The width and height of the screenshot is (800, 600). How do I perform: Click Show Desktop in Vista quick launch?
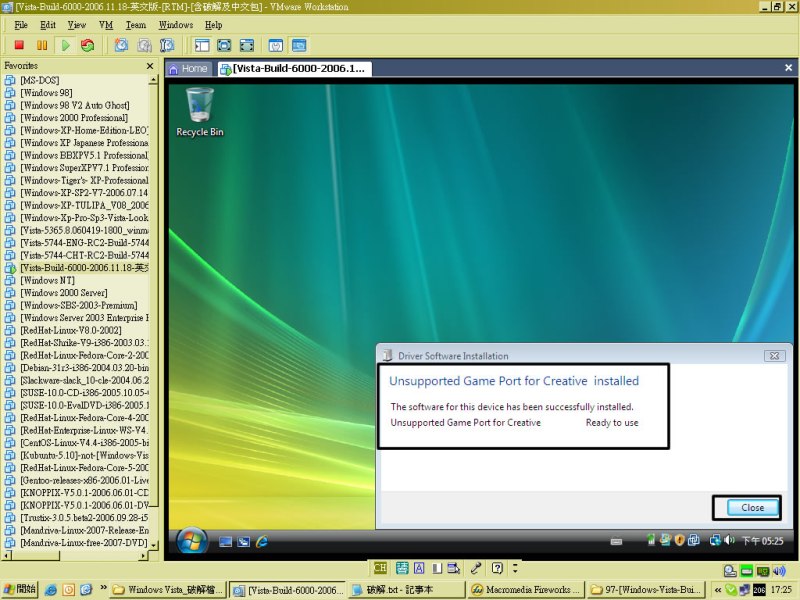tap(226, 542)
